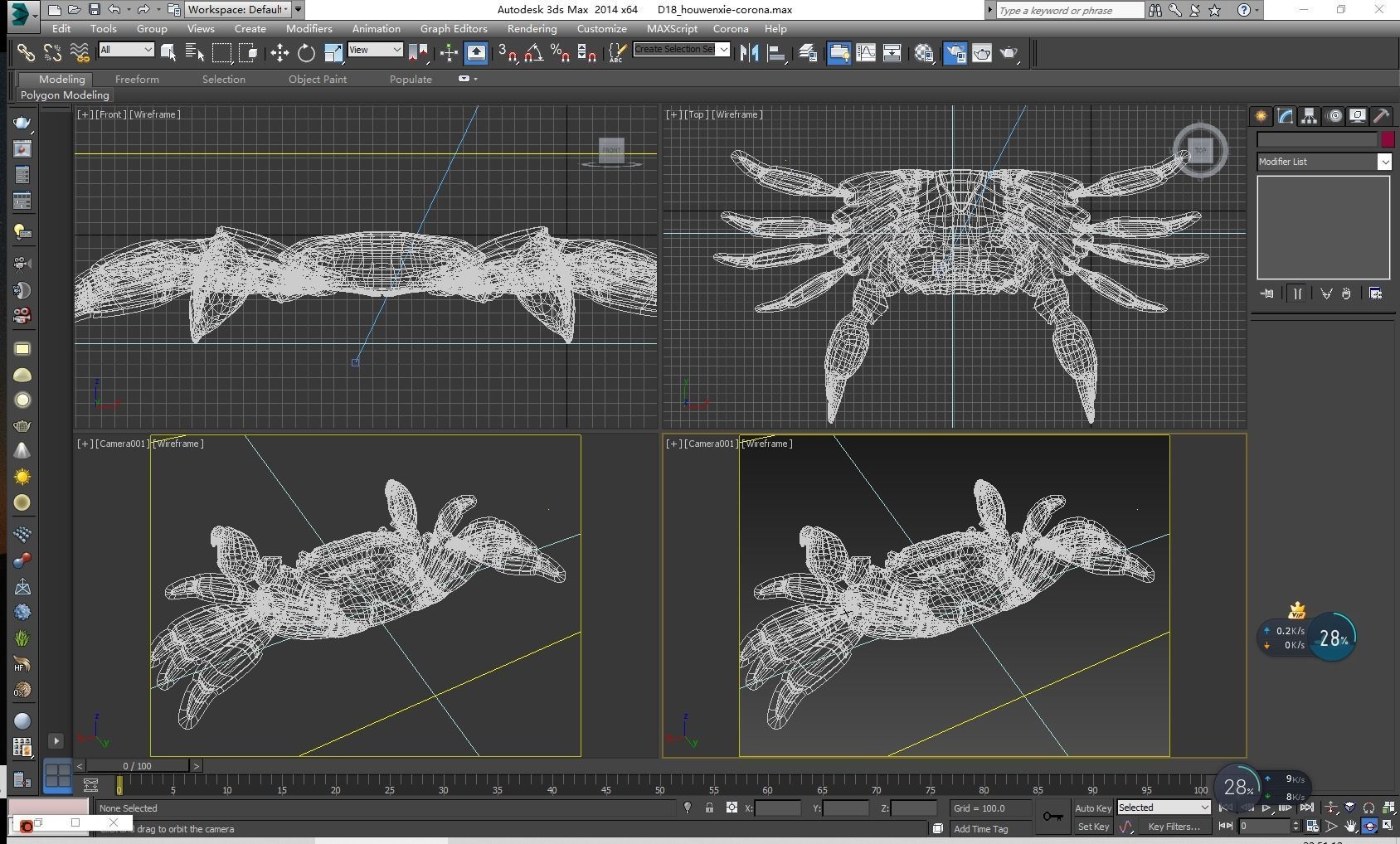
Task: Toggle Angle Snap on
Action: [533, 53]
